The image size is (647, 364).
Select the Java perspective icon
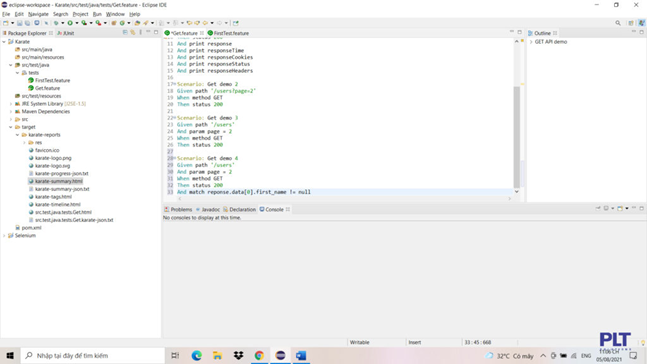(642, 23)
